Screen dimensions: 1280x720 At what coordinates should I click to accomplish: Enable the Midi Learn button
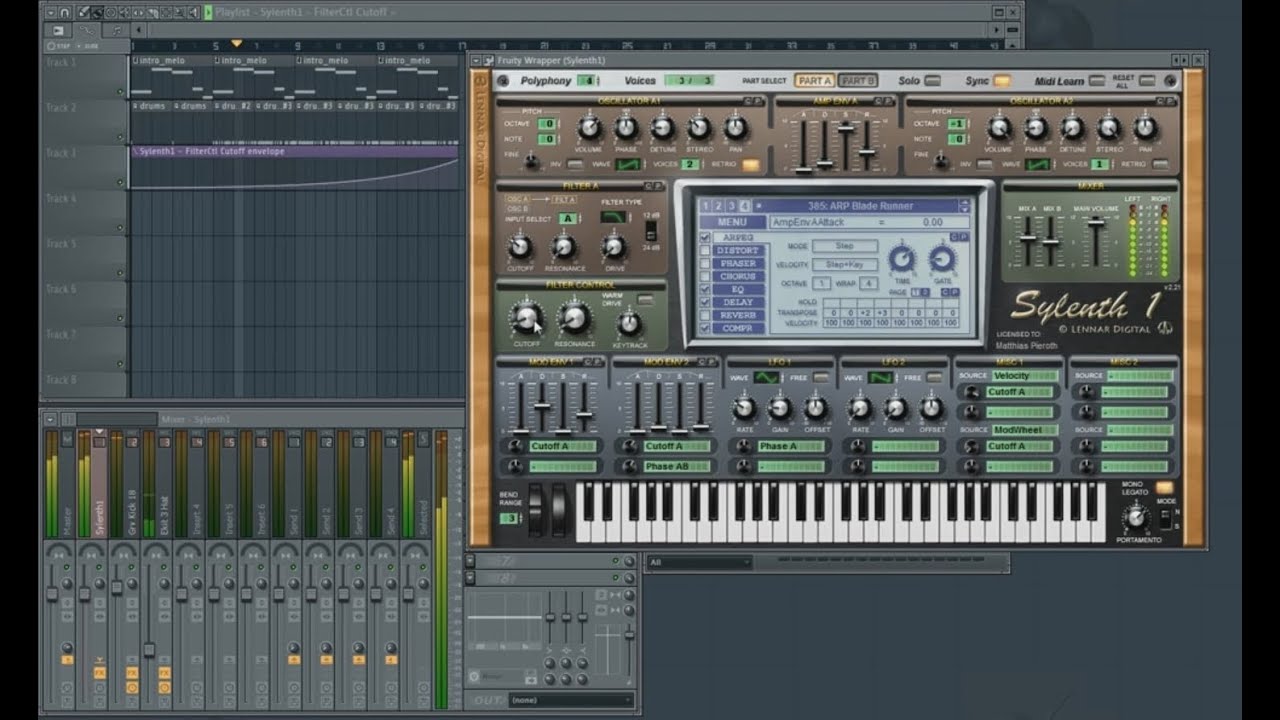[x=1097, y=81]
